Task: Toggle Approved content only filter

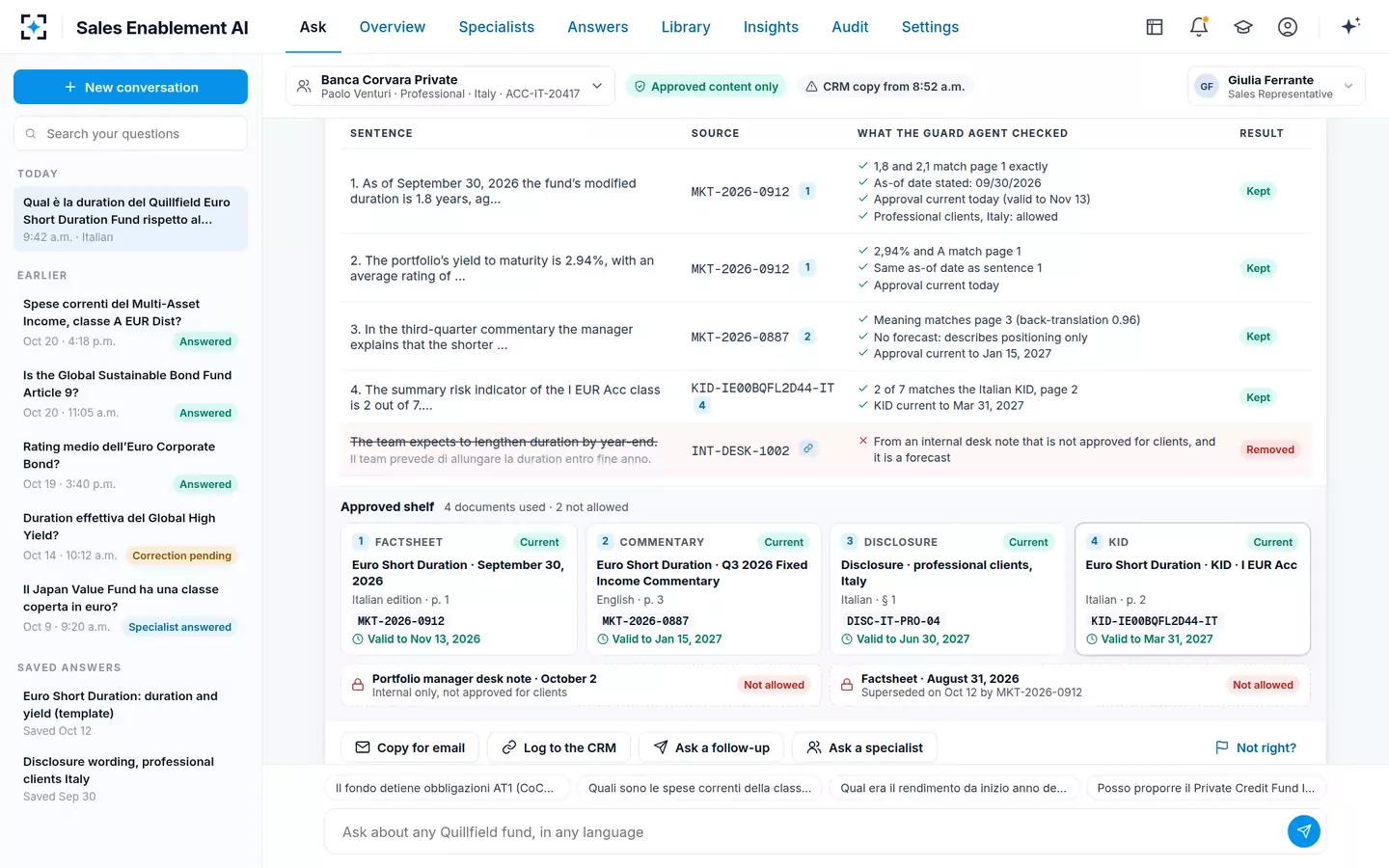Action: (x=705, y=87)
